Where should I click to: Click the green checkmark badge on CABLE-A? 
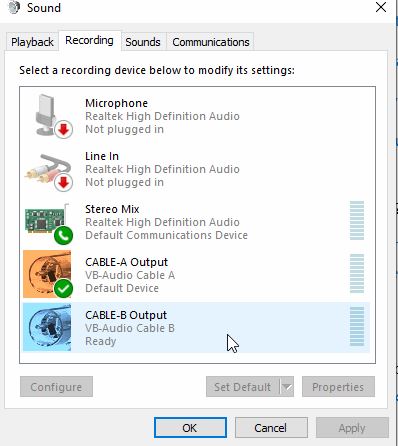[x=63, y=288]
